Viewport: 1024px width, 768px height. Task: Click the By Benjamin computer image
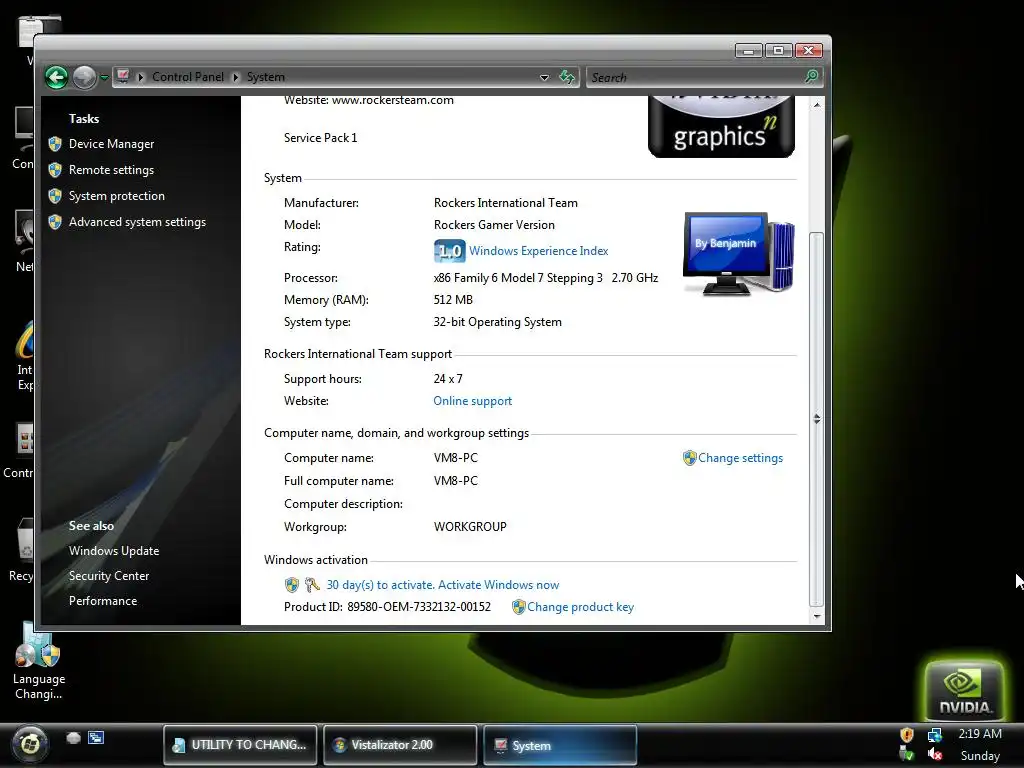coord(739,253)
